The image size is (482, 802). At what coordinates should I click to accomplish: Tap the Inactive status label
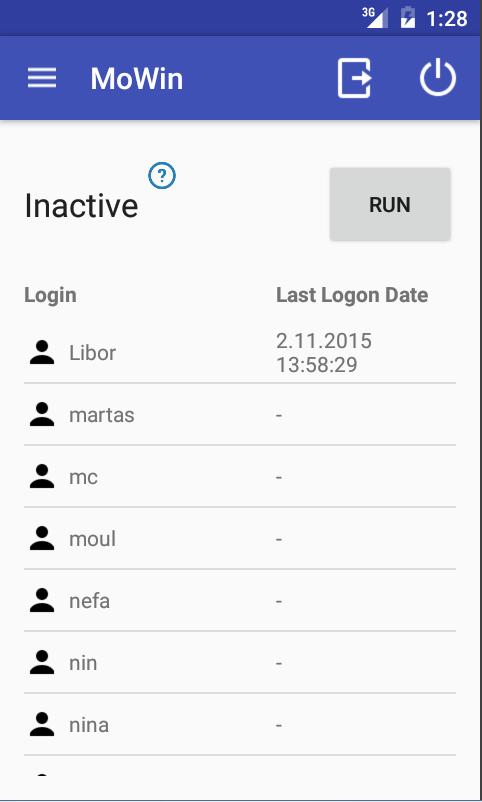click(81, 206)
